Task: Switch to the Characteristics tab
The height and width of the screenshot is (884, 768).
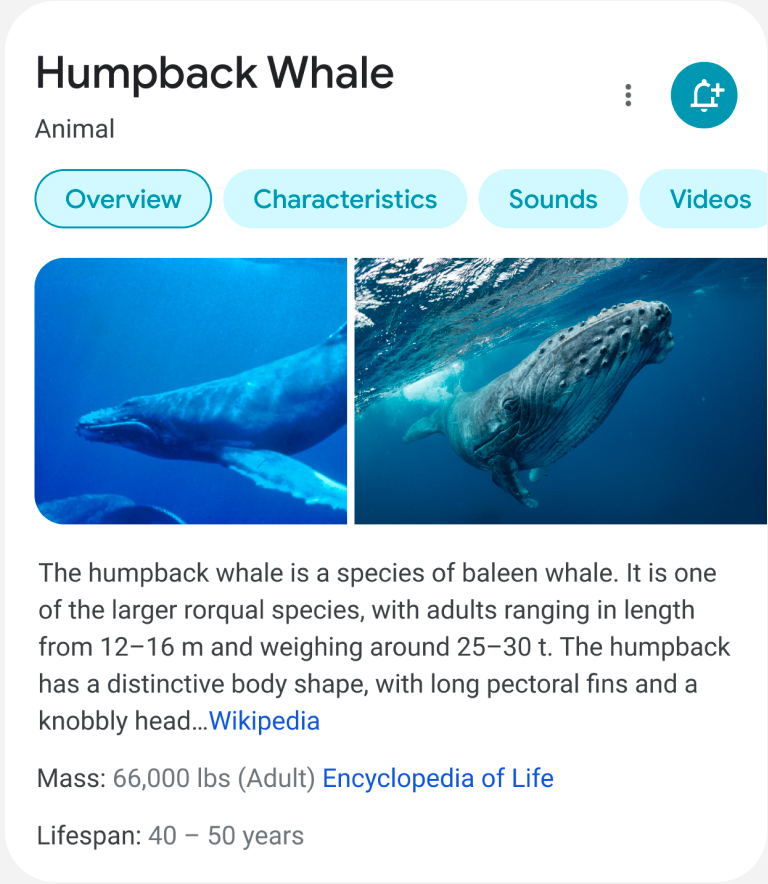Action: point(345,199)
